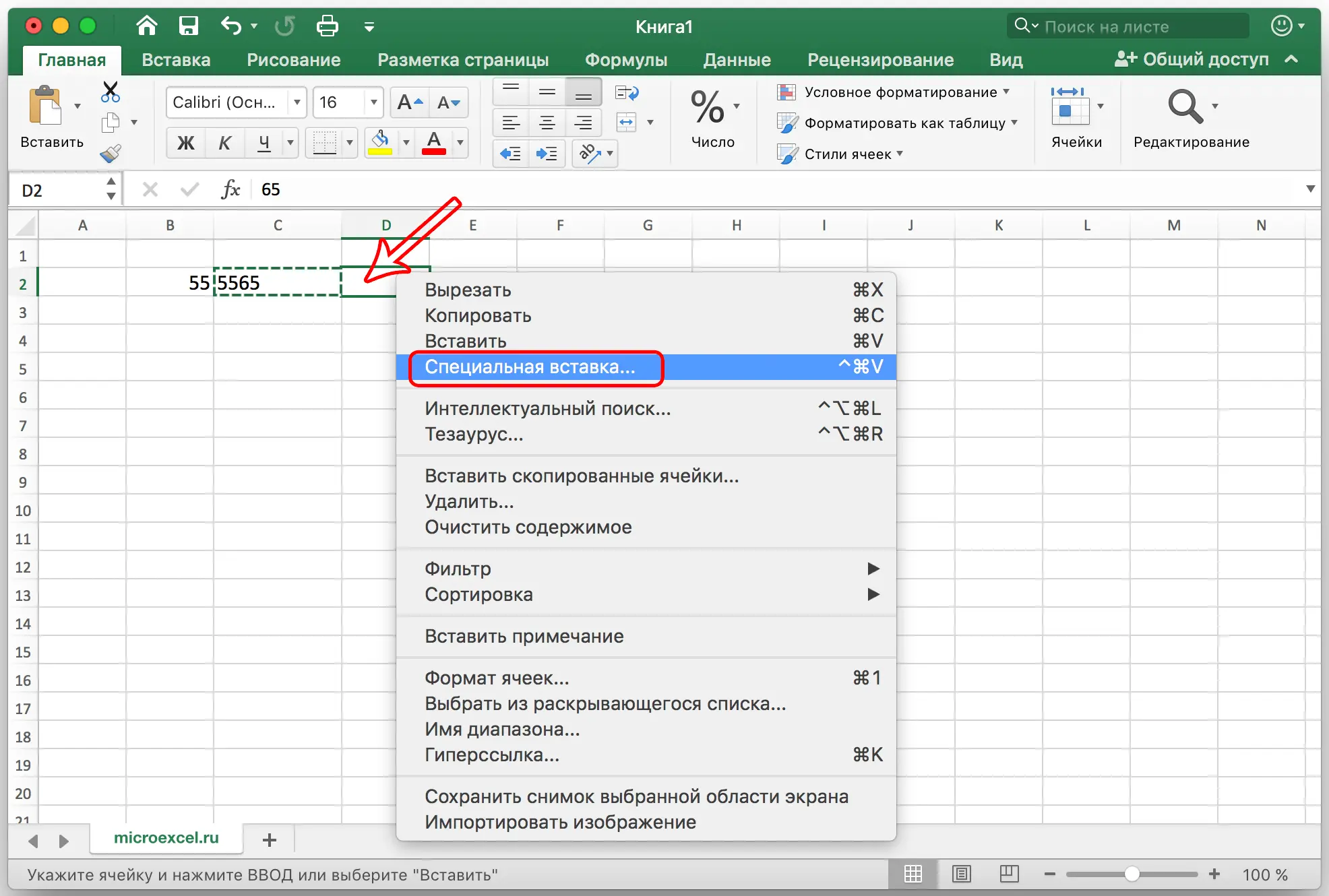Open Форматировать как таблицу dropdown
The height and width of the screenshot is (896, 1329).
click(x=898, y=123)
